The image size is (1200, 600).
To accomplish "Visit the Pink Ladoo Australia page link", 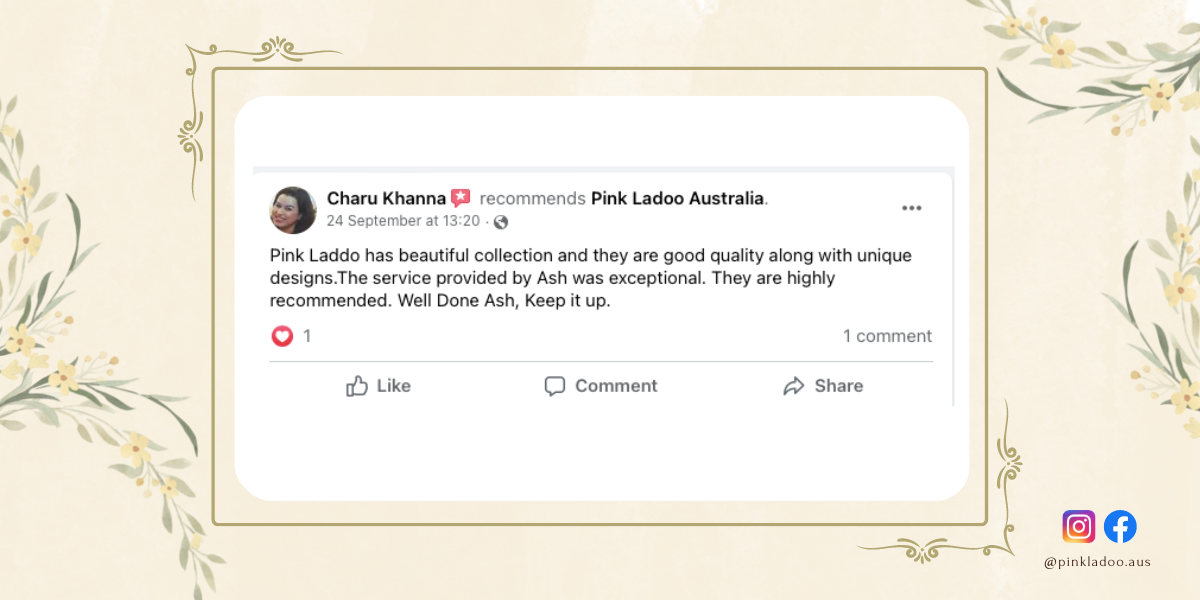I will coord(677,198).
